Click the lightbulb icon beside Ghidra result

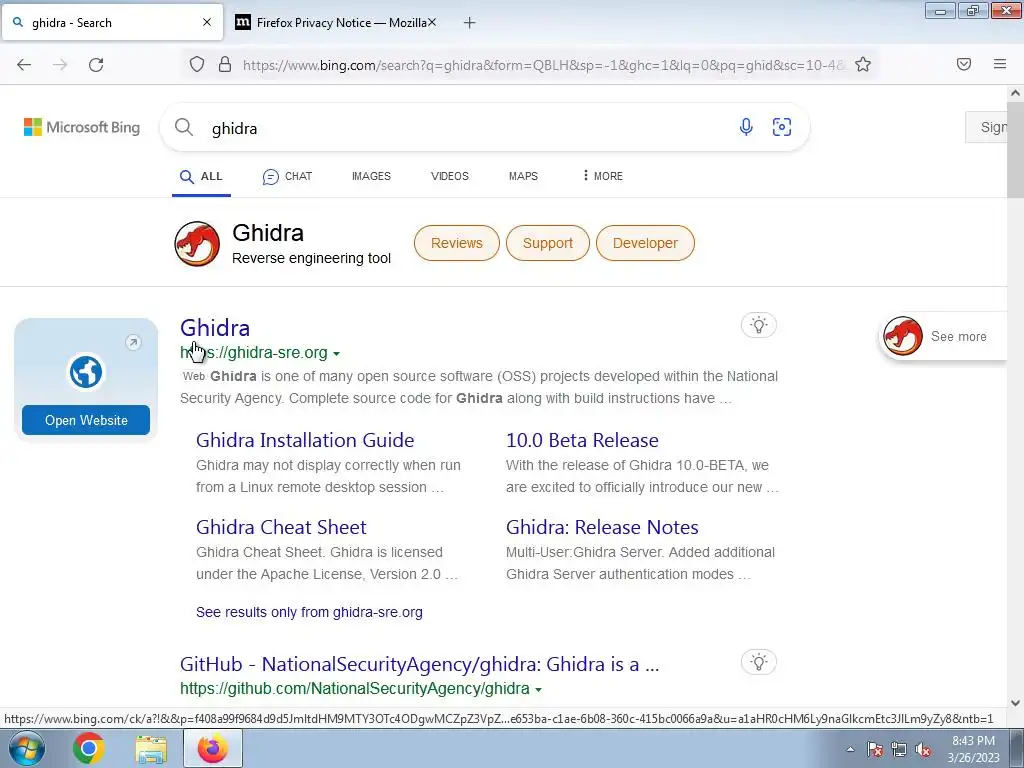click(x=758, y=325)
